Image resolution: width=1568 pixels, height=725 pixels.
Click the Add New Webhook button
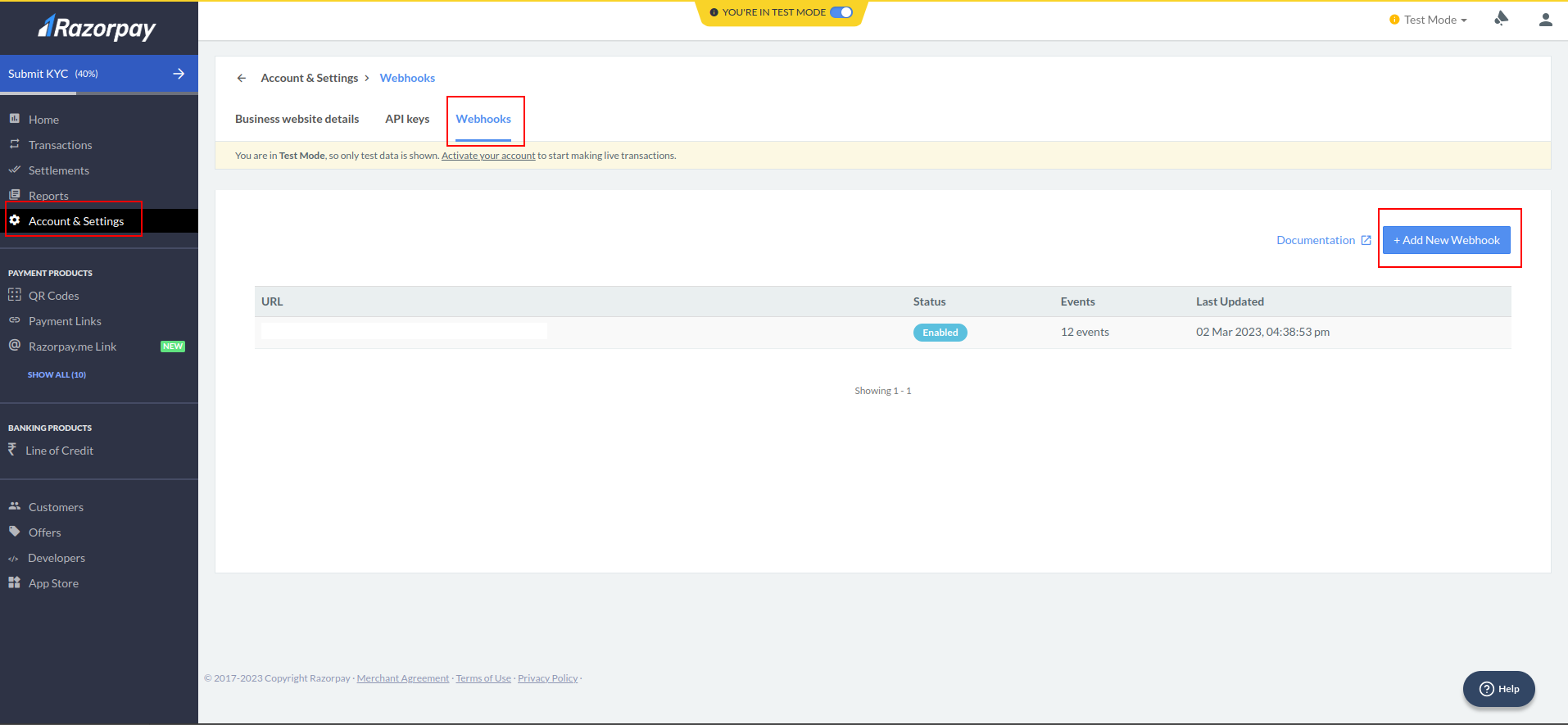click(x=1446, y=240)
